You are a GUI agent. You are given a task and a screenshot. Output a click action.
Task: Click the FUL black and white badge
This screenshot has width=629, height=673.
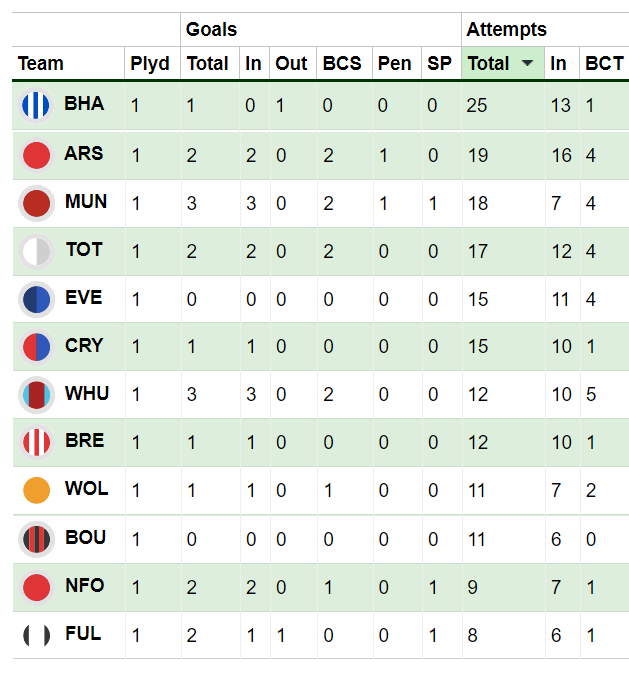pyautogui.click(x=36, y=635)
